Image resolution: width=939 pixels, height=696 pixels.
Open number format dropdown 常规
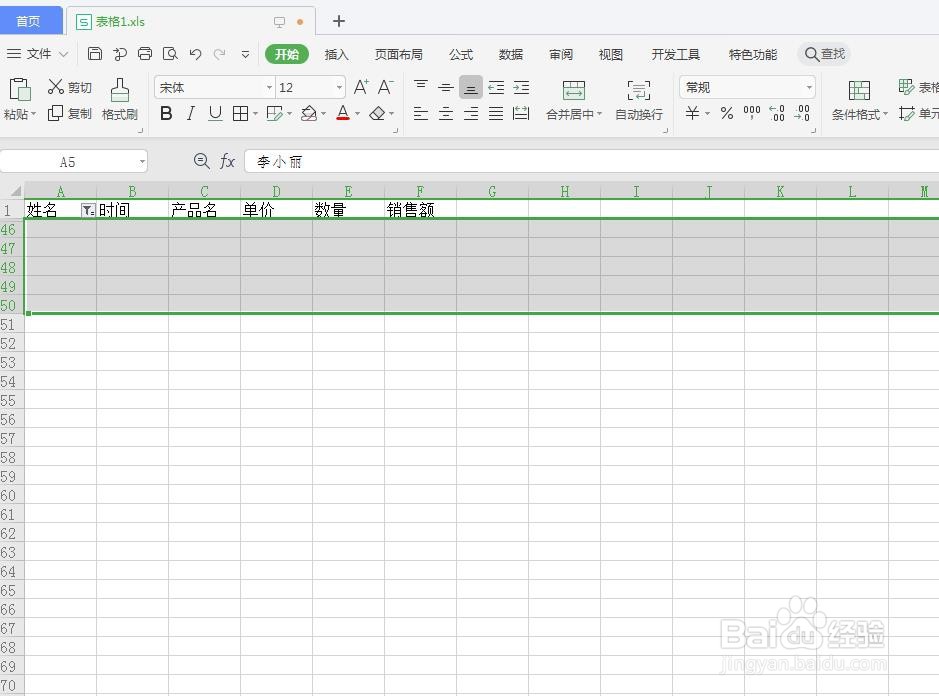tap(809, 87)
